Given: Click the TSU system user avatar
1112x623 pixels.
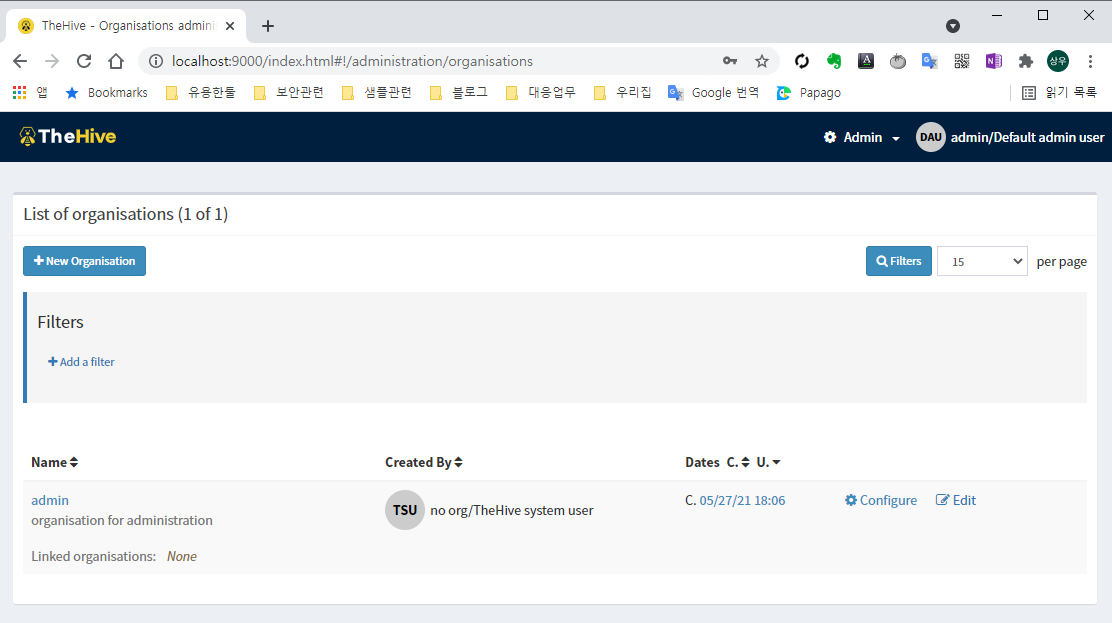Looking at the screenshot, I should pos(405,510).
